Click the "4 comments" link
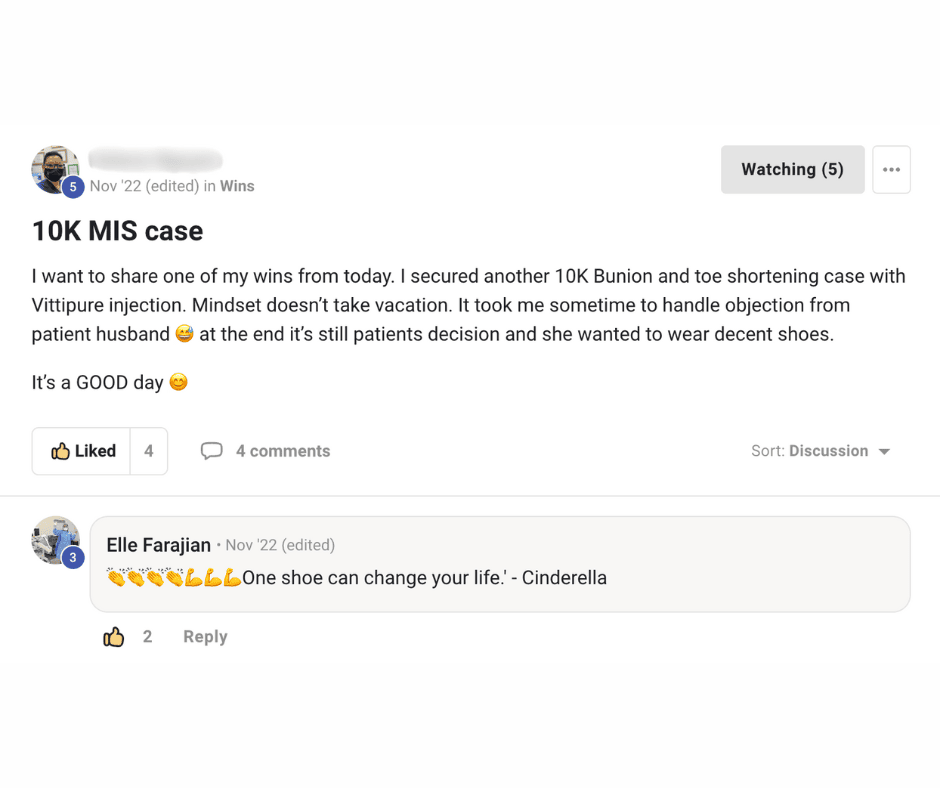Viewport: 940px width, 788px height. click(x=283, y=451)
